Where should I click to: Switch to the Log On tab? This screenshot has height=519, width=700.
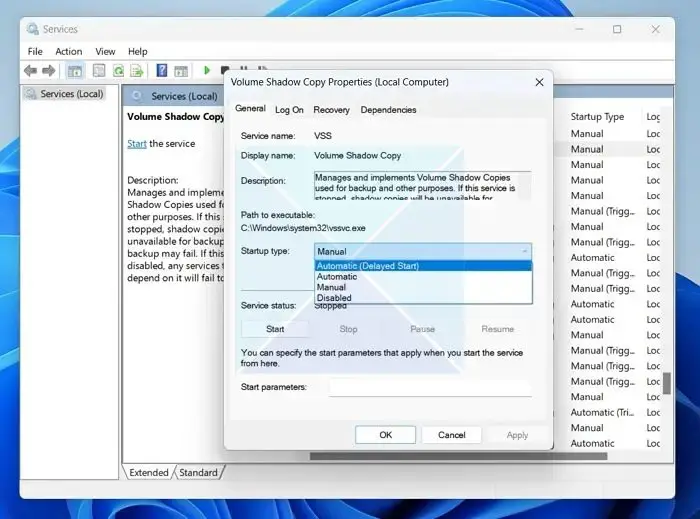pyautogui.click(x=289, y=110)
